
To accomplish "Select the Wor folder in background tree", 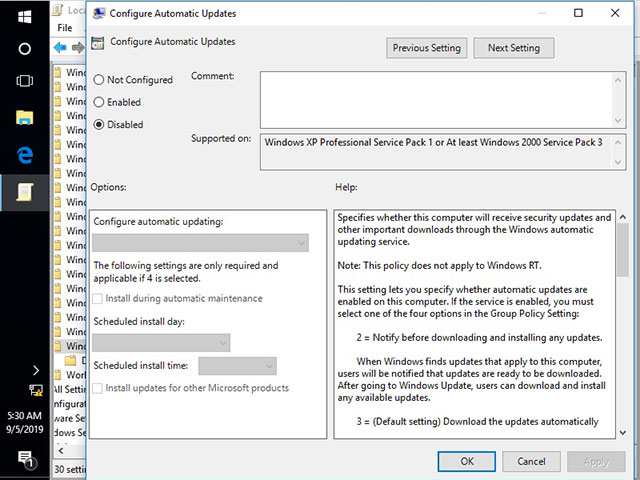I will pos(70,375).
